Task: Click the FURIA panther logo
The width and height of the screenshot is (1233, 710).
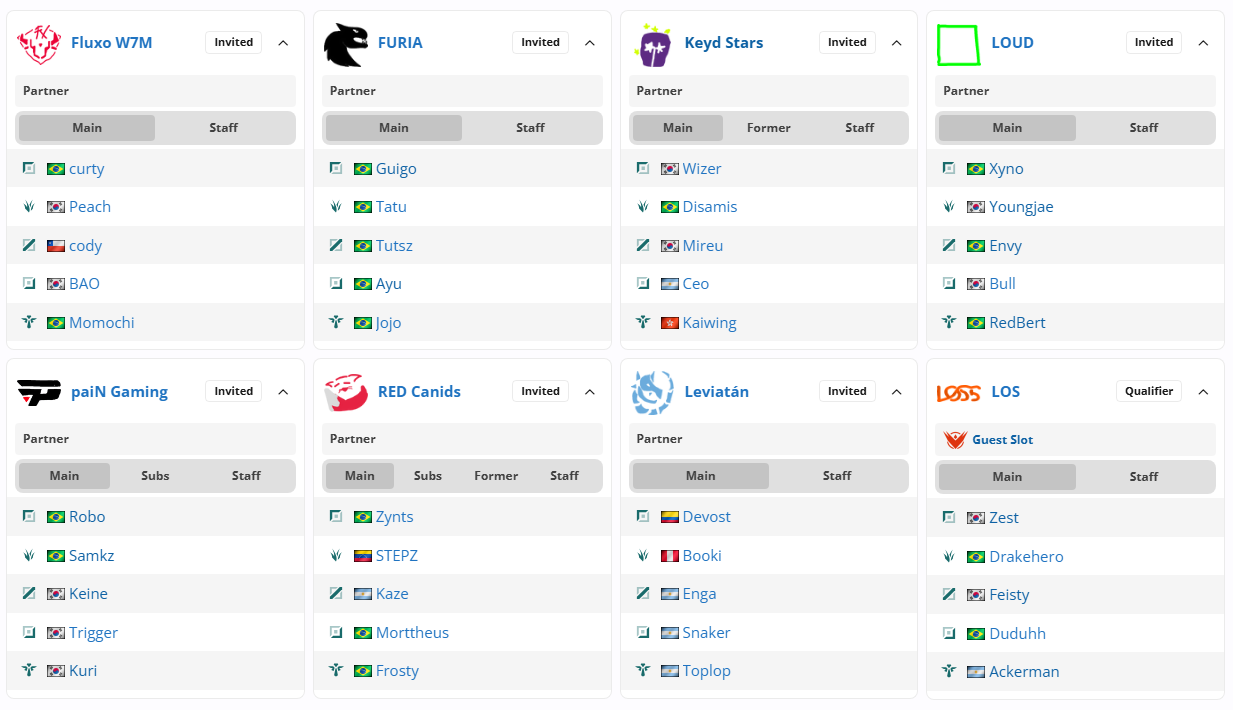Action: coord(346,45)
